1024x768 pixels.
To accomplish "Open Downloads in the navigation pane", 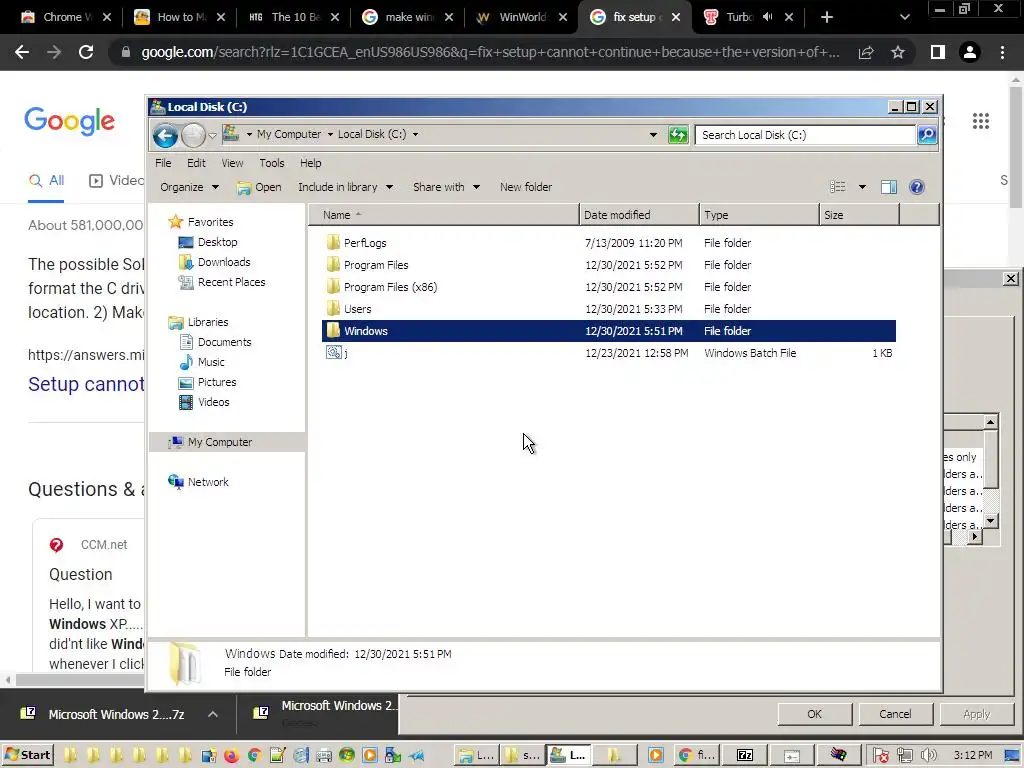I will pyautogui.click(x=223, y=262).
